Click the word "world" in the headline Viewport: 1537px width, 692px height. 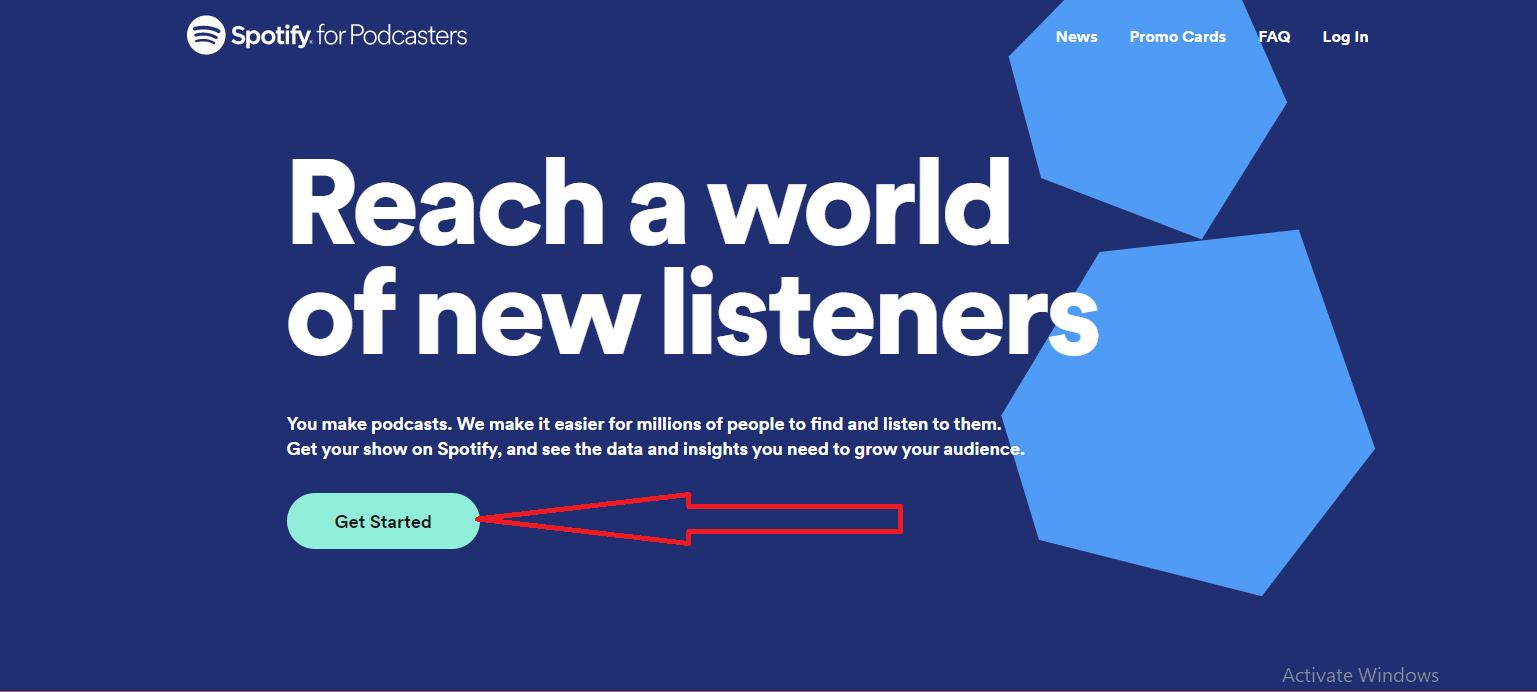[859, 204]
